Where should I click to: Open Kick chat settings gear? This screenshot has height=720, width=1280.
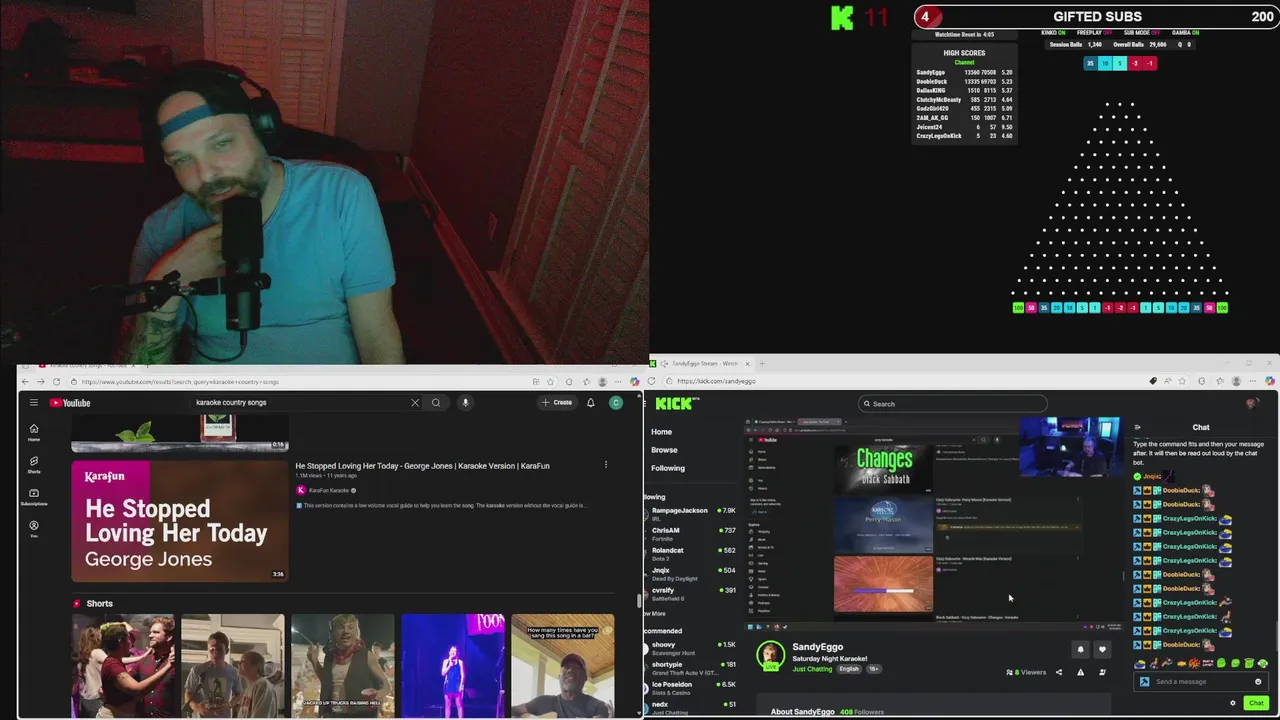point(1232,703)
